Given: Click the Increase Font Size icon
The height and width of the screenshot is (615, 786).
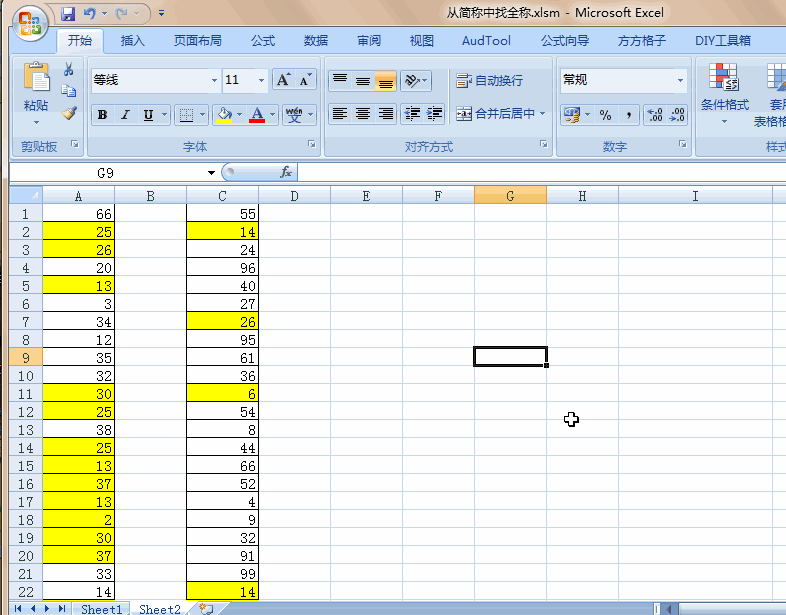Looking at the screenshot, I should pyautogui.click(x=283, y=80).
